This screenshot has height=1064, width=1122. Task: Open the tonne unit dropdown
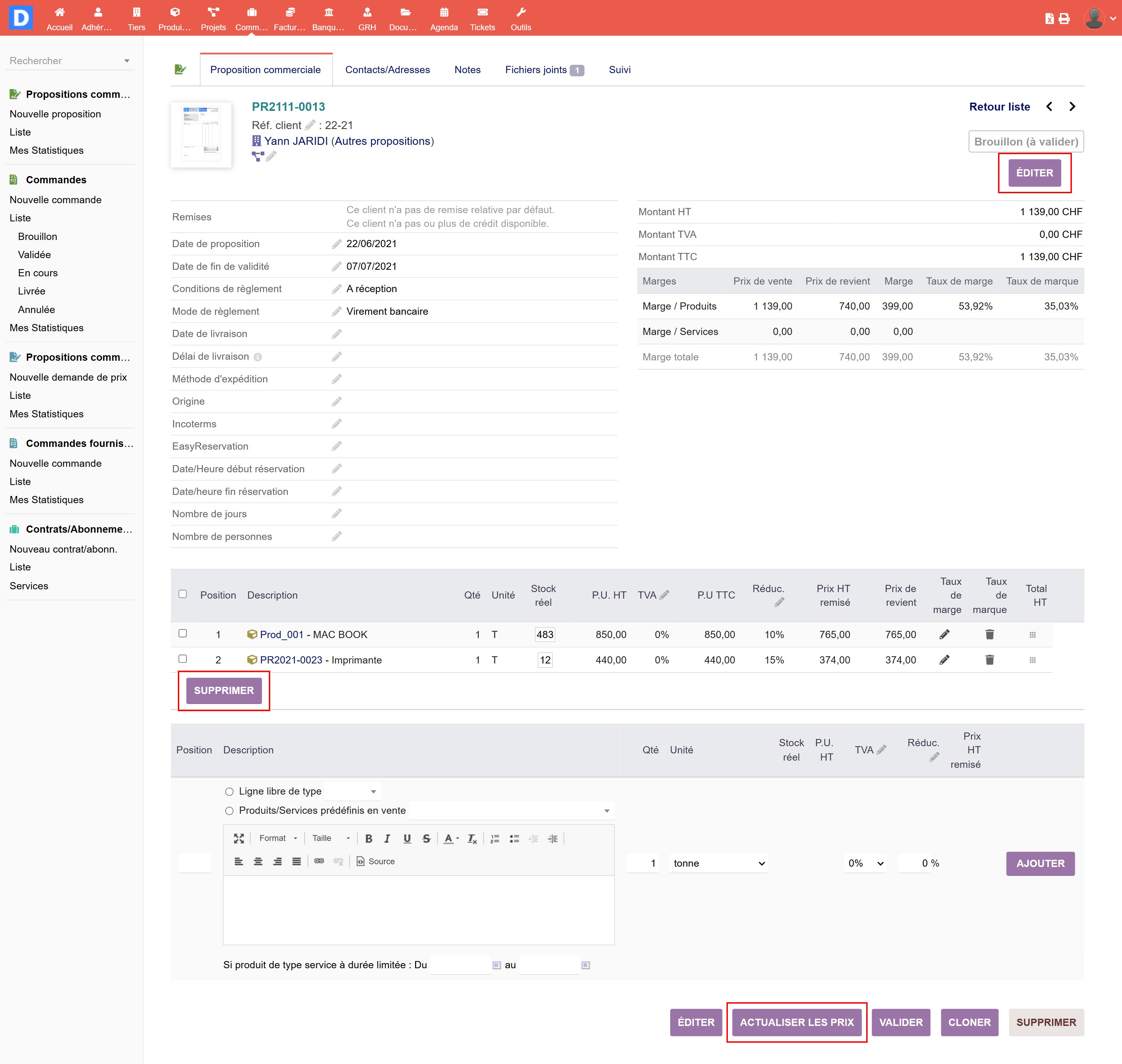718,863
